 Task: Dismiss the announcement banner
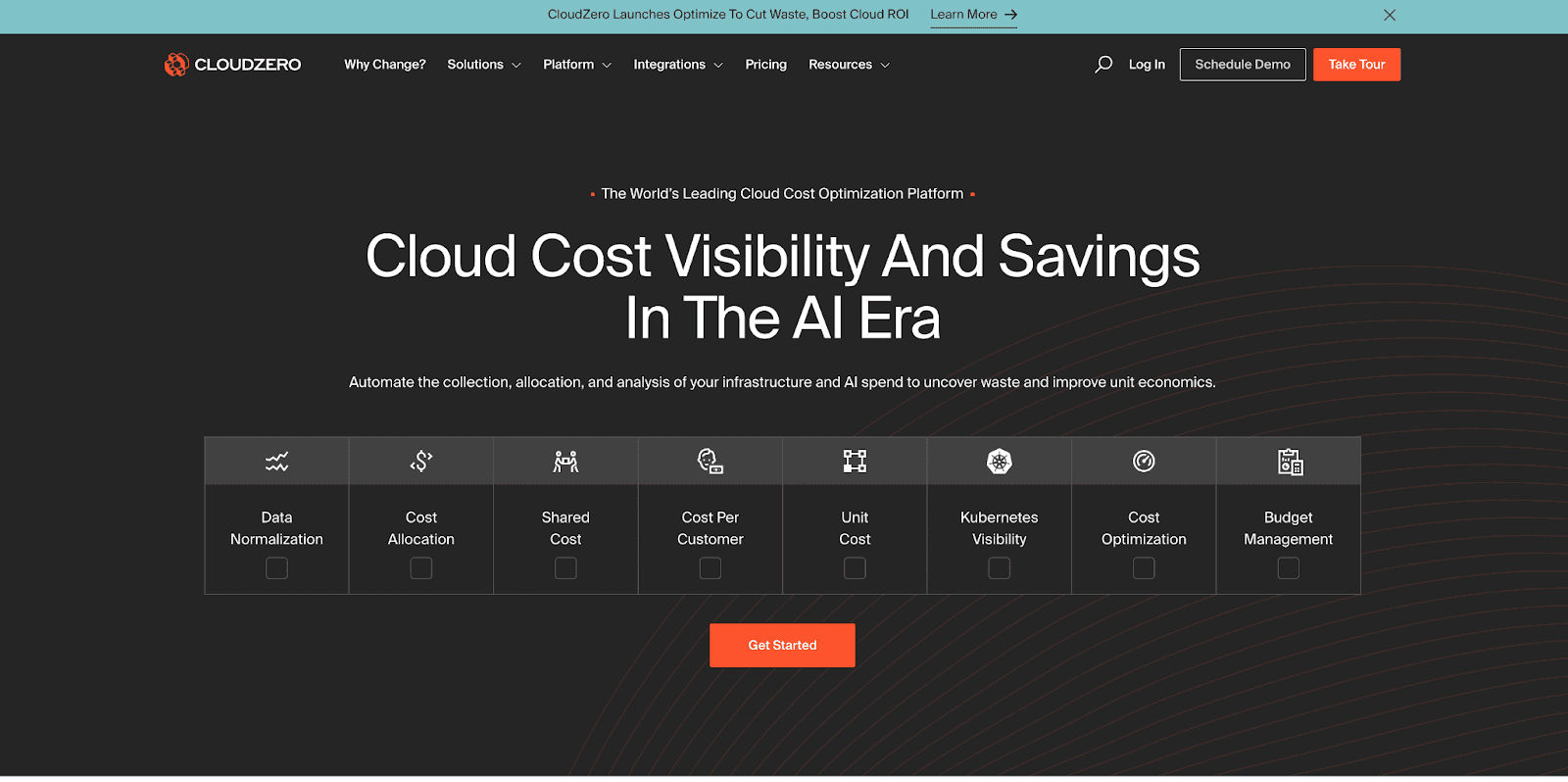(1390, 15)
